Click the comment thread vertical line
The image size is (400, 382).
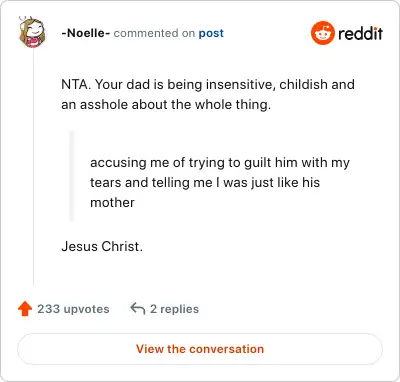pyautogui.click(x=33, y=167)
